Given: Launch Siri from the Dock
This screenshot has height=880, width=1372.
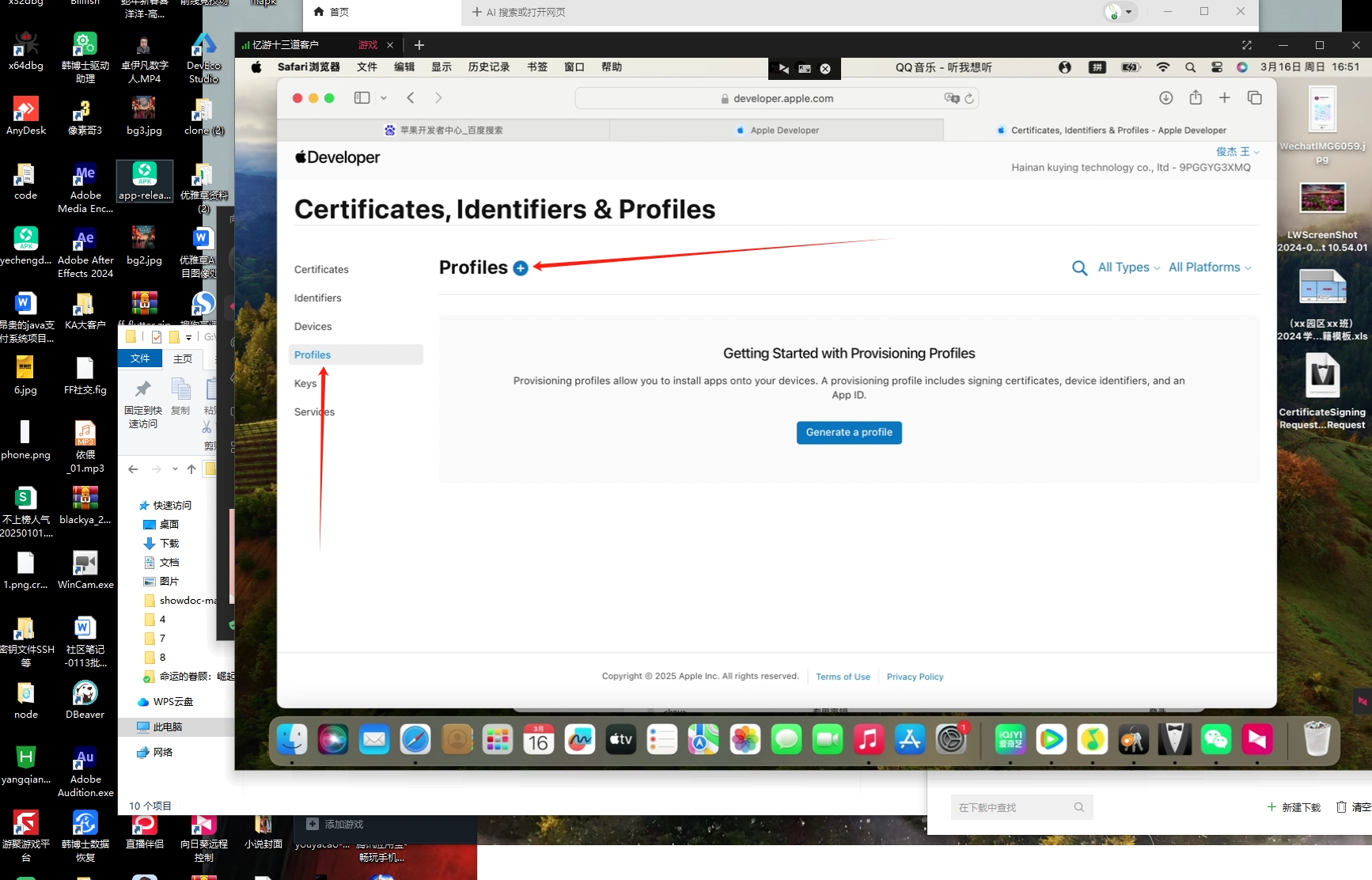Looking at the screenshot, I should point(333,740).
